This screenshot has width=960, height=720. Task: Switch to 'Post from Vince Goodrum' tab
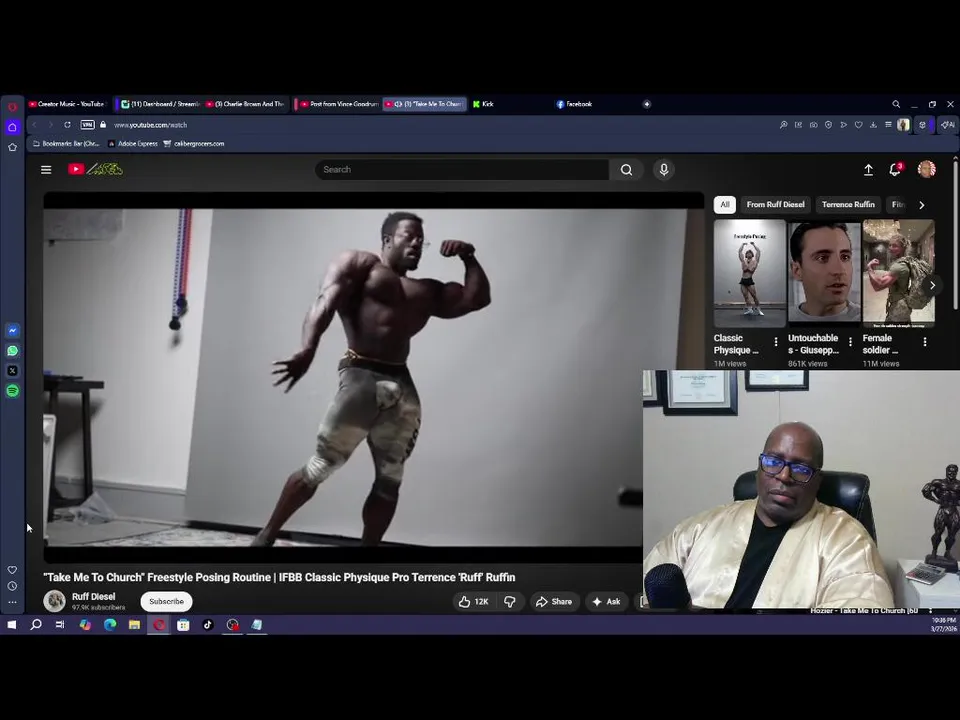tap(338, 104)
